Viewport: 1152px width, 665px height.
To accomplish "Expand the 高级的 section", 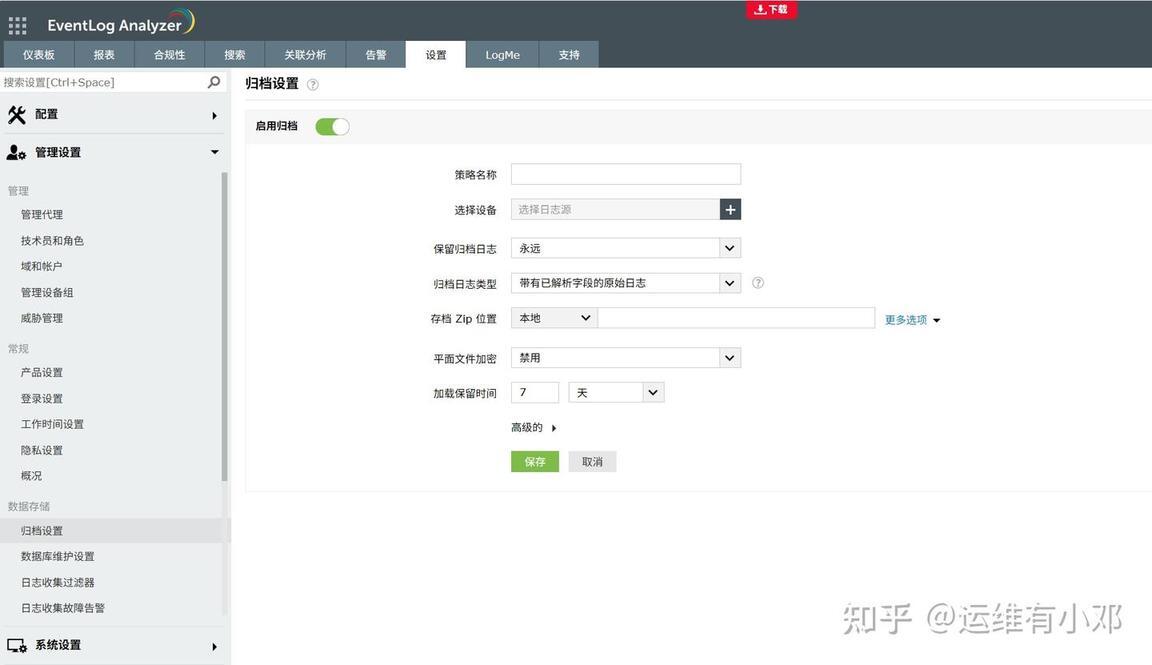I will 533,428.
